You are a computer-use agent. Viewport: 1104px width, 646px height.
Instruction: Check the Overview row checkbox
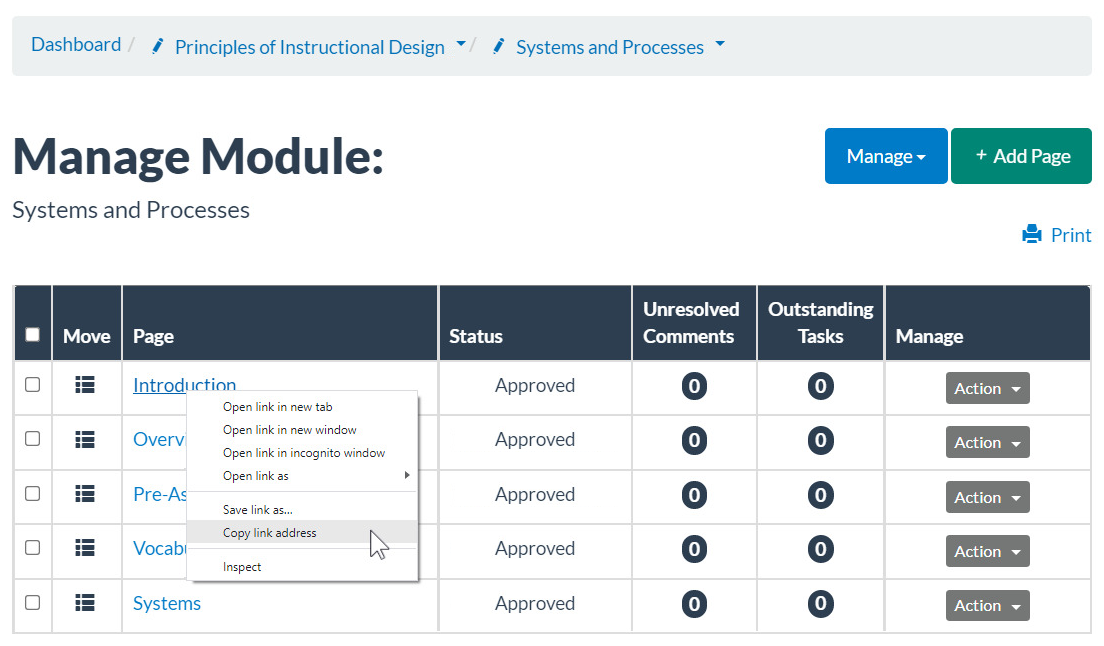[x=32, y=438]
